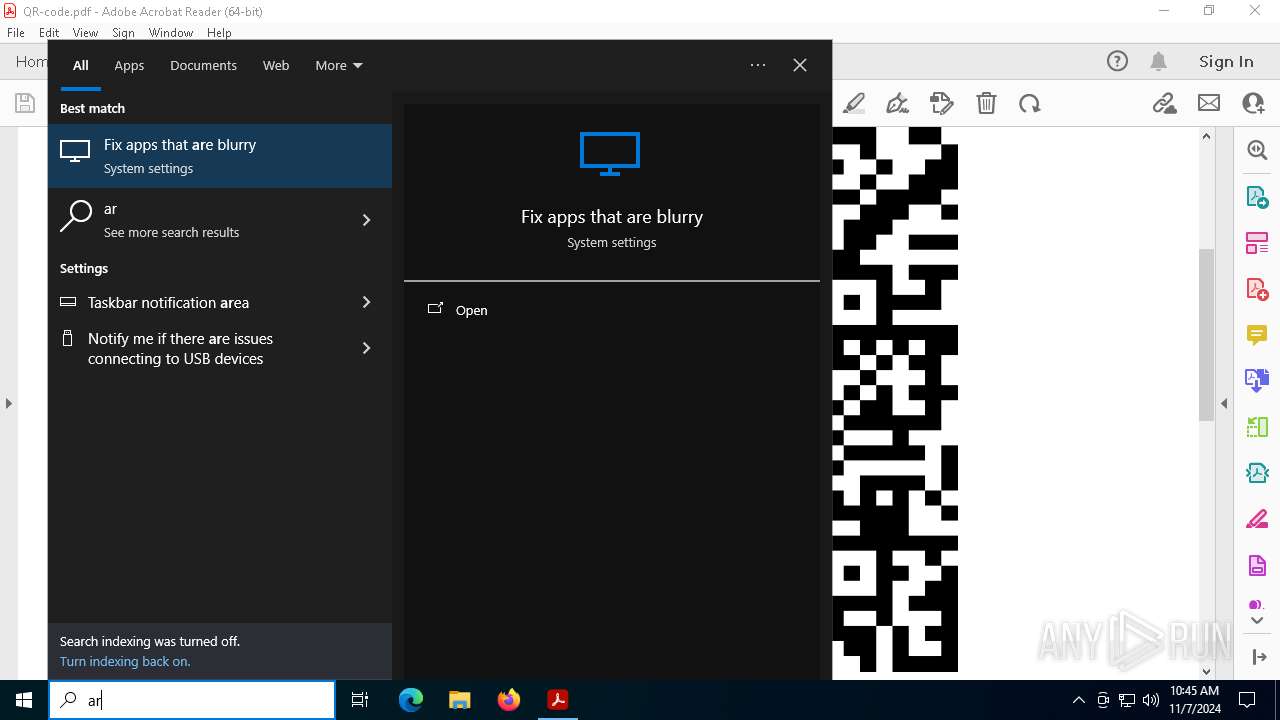Image resolution: width=1280 pixels, height=720 pixels.
Task: Rotate the page clockwise
Action: (1029, 103)
